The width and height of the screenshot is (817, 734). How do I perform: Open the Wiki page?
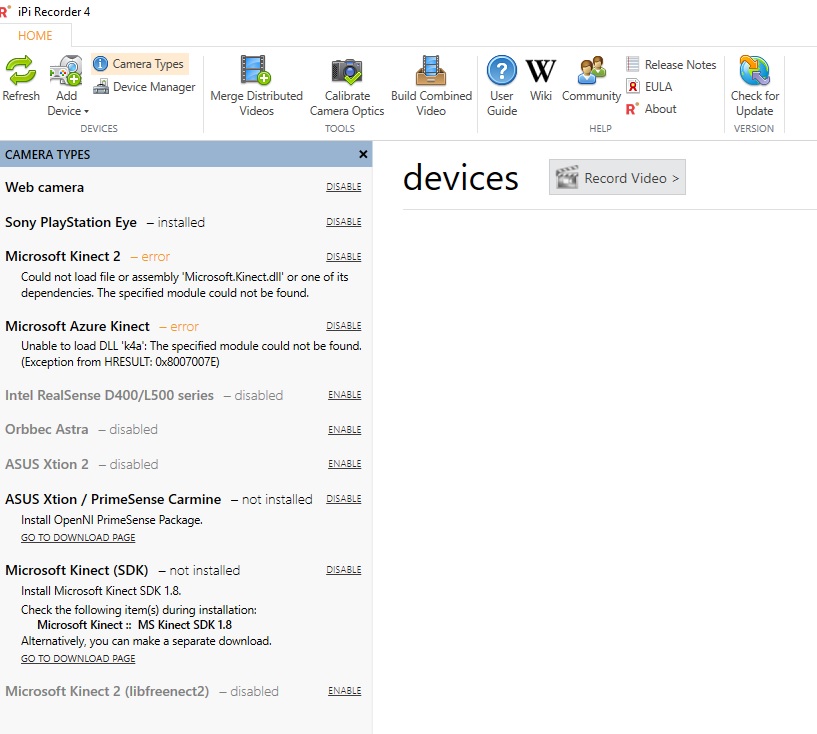coord(541,78)
